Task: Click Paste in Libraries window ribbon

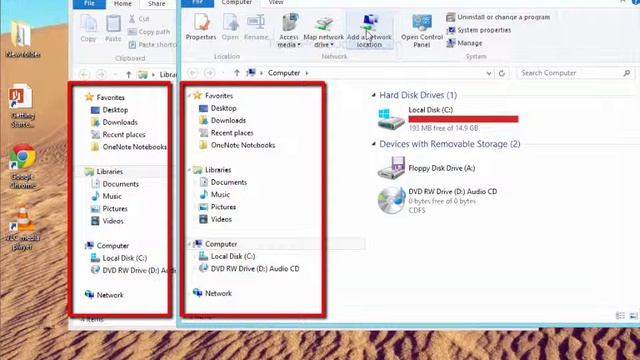Action: click(x=113, y=28)
